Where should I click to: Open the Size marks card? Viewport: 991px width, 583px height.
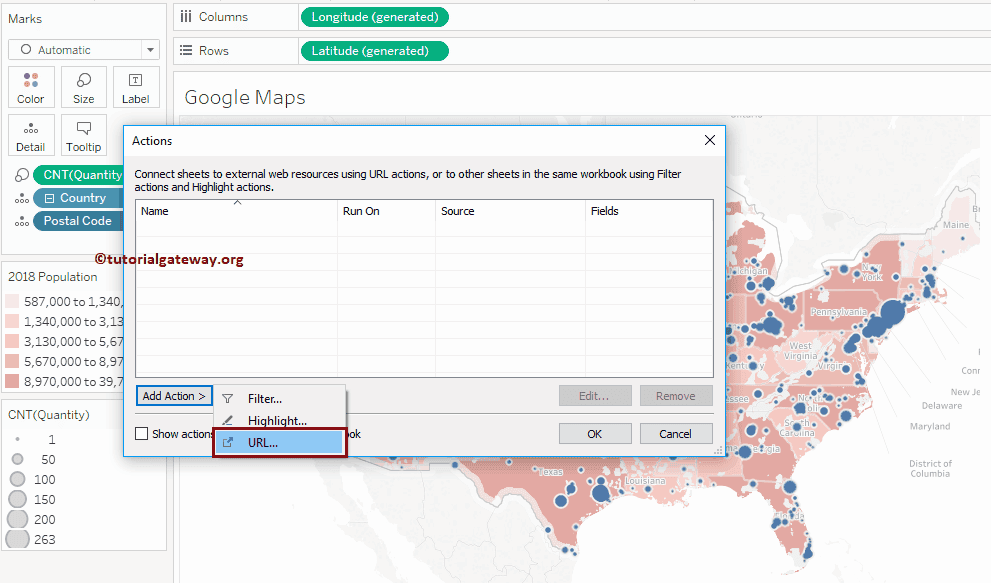(x=84, y=87)
